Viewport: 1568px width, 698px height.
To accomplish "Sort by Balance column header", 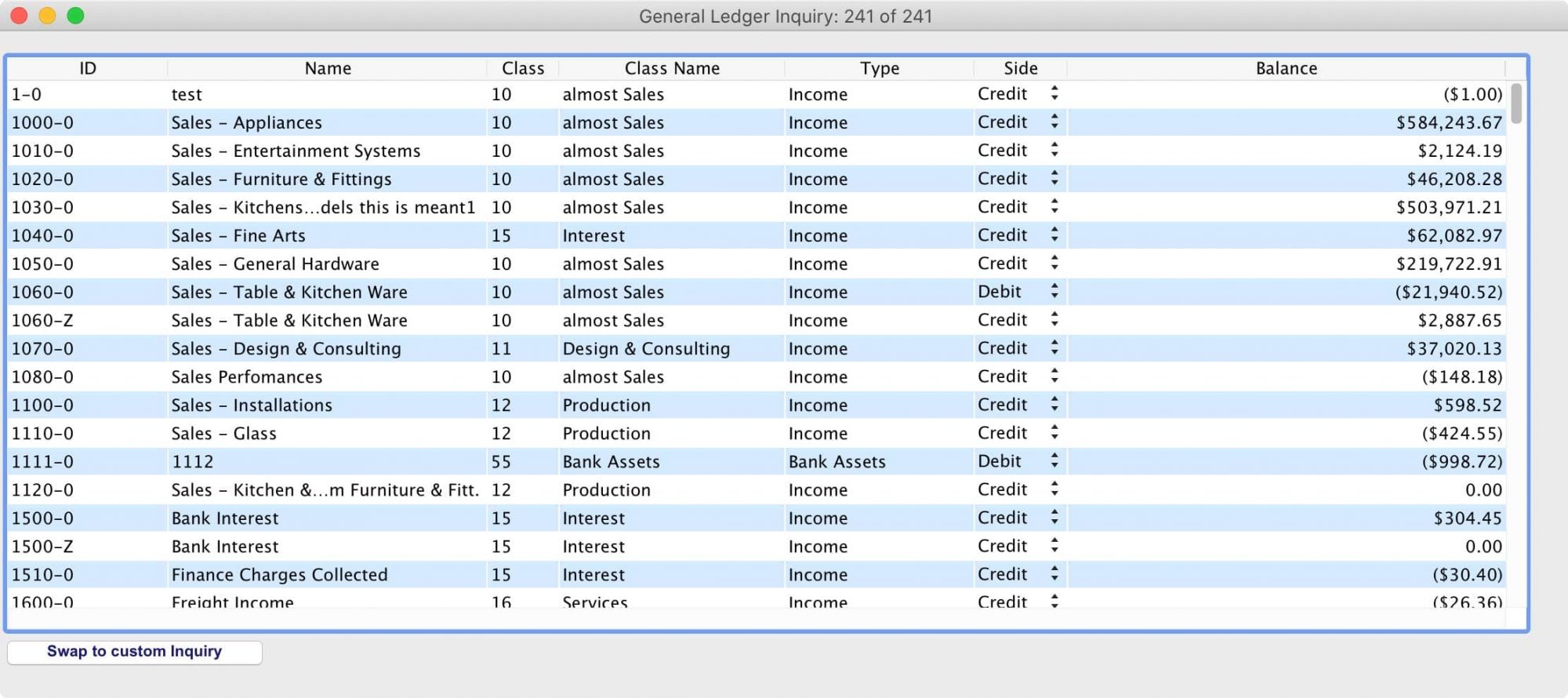I will 1287,68.
